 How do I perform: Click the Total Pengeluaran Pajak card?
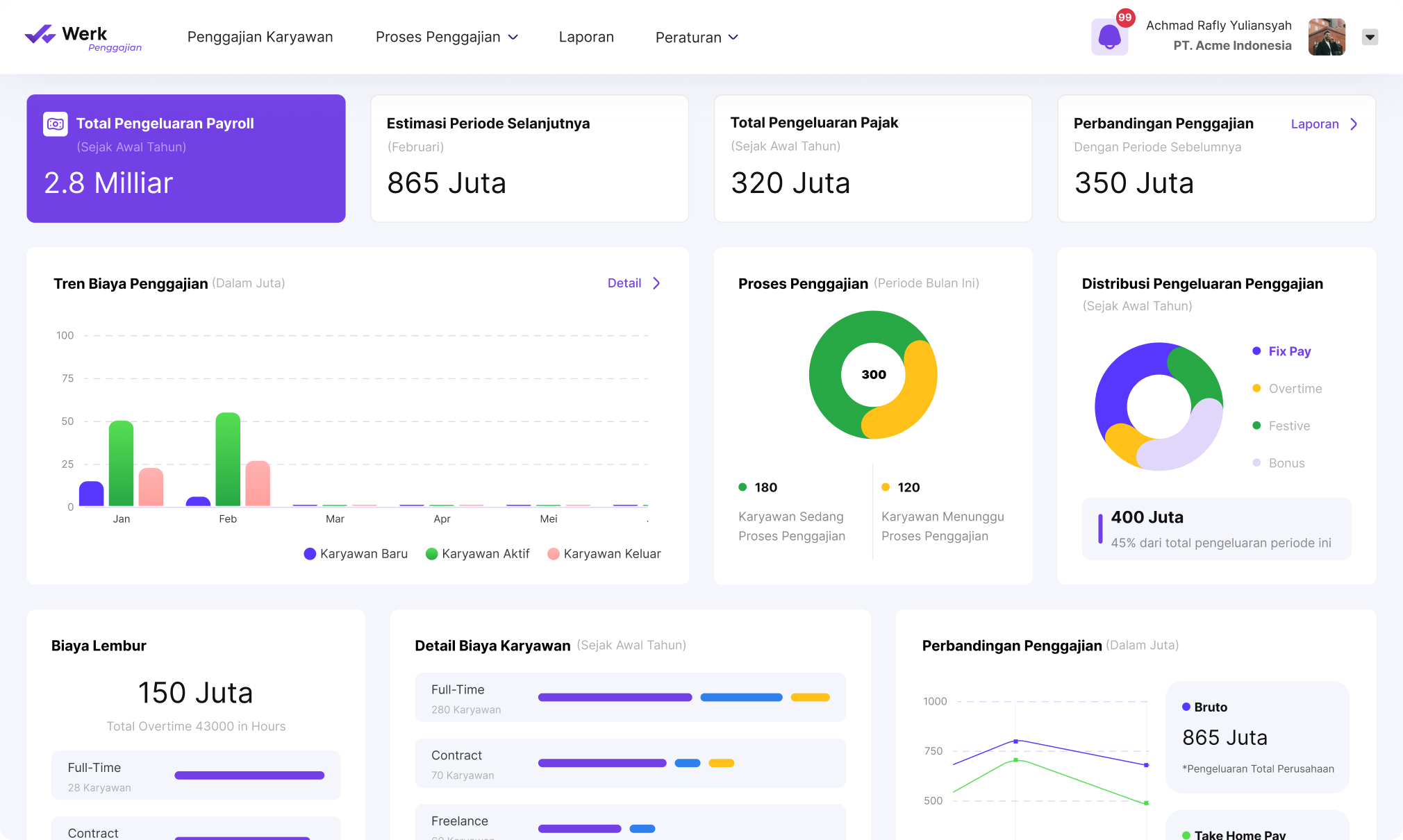click(873, 158)
